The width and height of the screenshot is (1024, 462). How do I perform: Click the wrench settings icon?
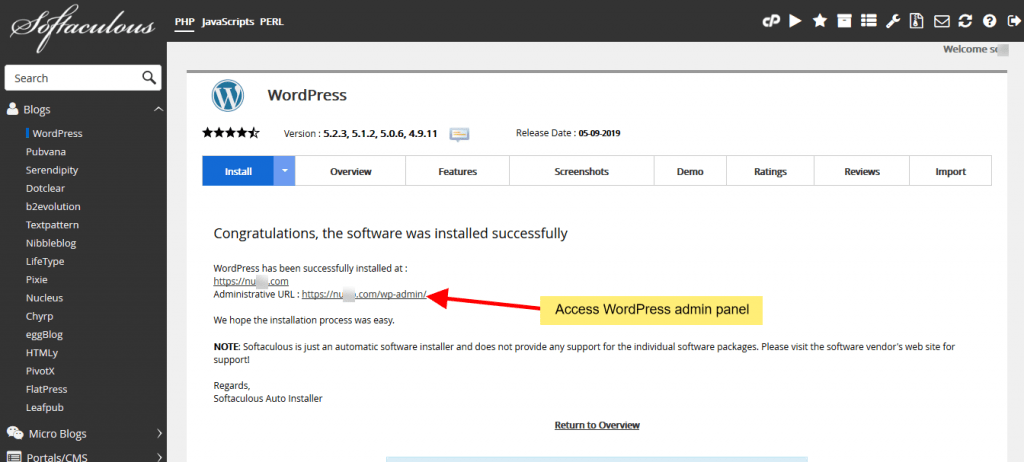[x=893, y=21]
